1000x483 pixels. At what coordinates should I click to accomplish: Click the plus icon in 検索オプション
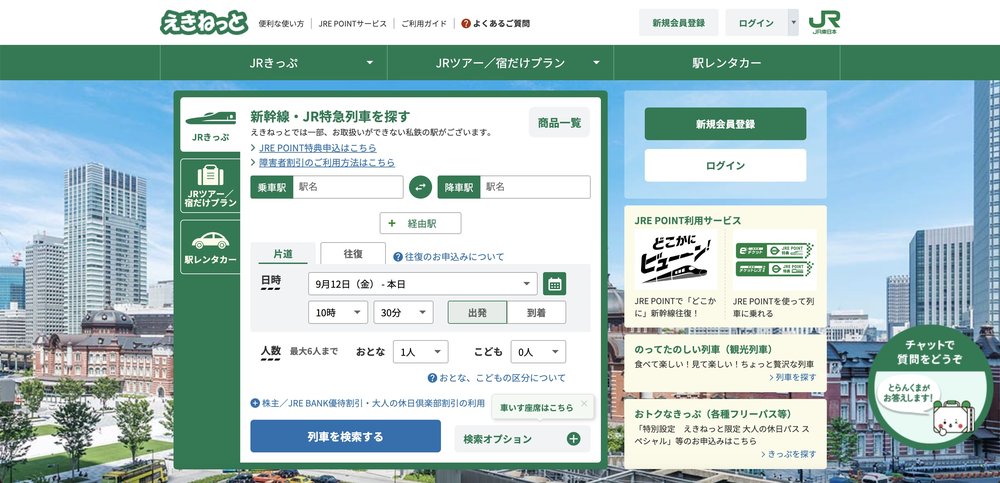point(573,439)
